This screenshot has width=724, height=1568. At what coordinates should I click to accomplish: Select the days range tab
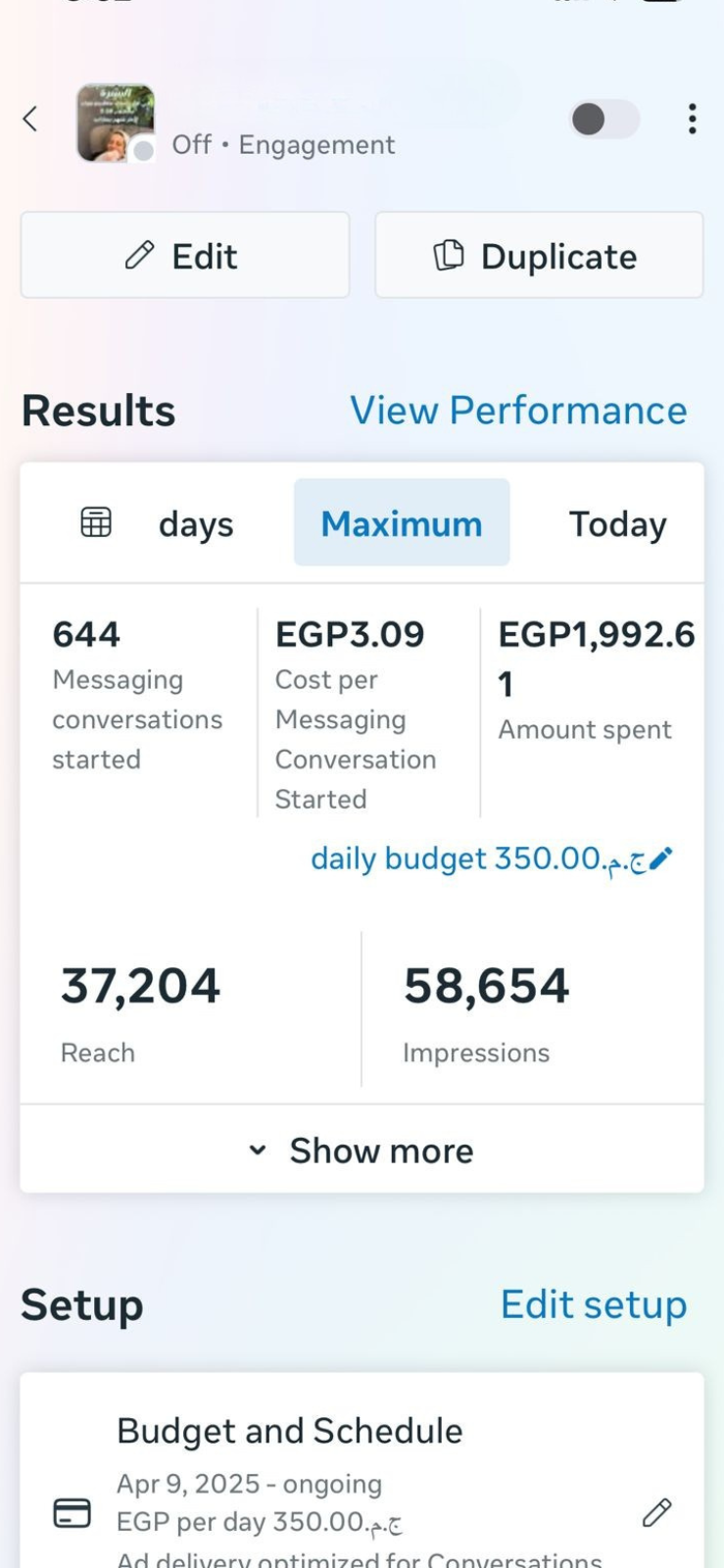click(196, 523)
